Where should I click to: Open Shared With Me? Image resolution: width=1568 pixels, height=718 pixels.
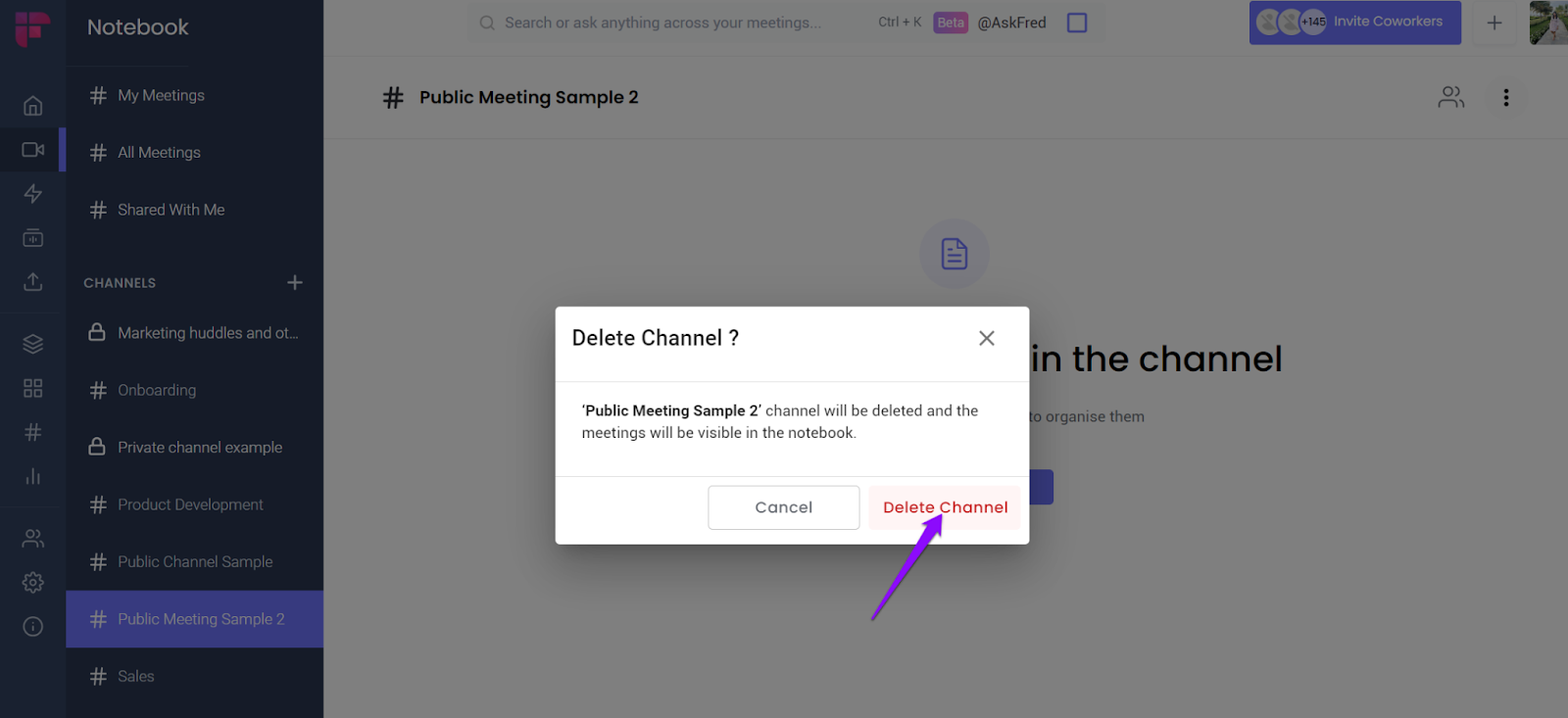coord(194,210)
